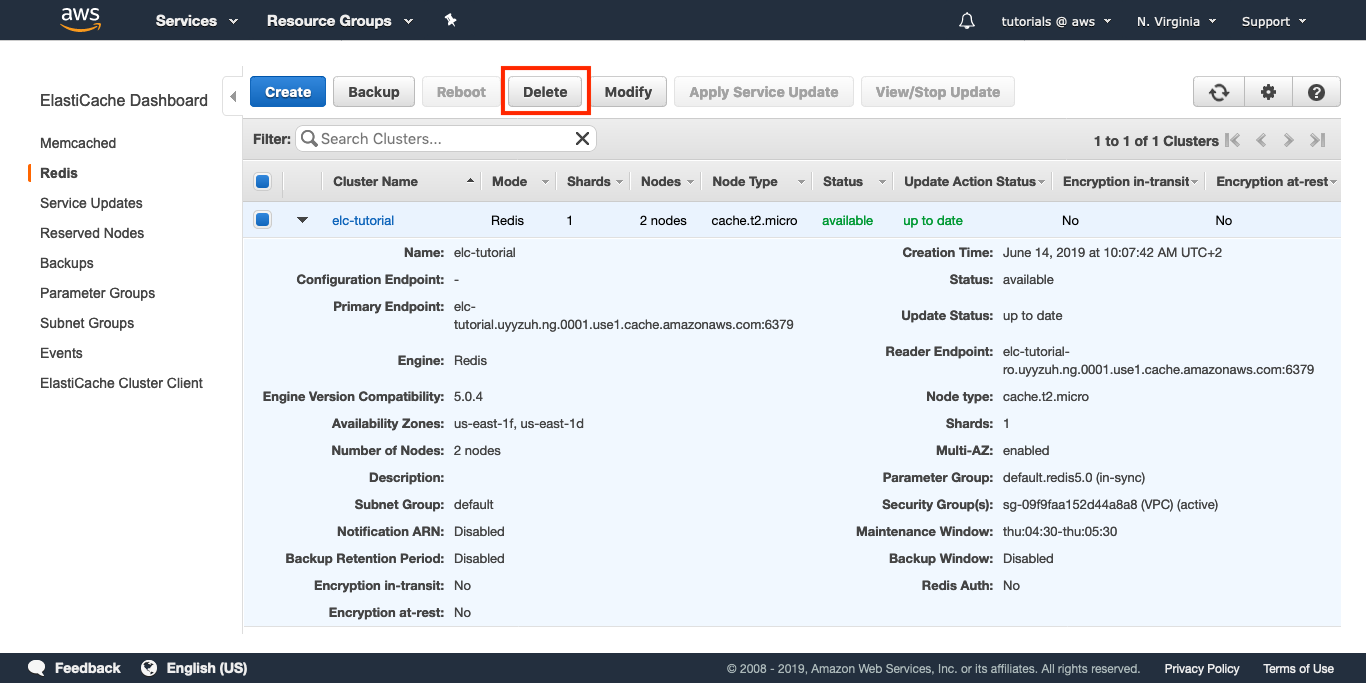Click the AWS logo home icon
Viewport: 1366px width, 683px height.
tap(80, 20)
